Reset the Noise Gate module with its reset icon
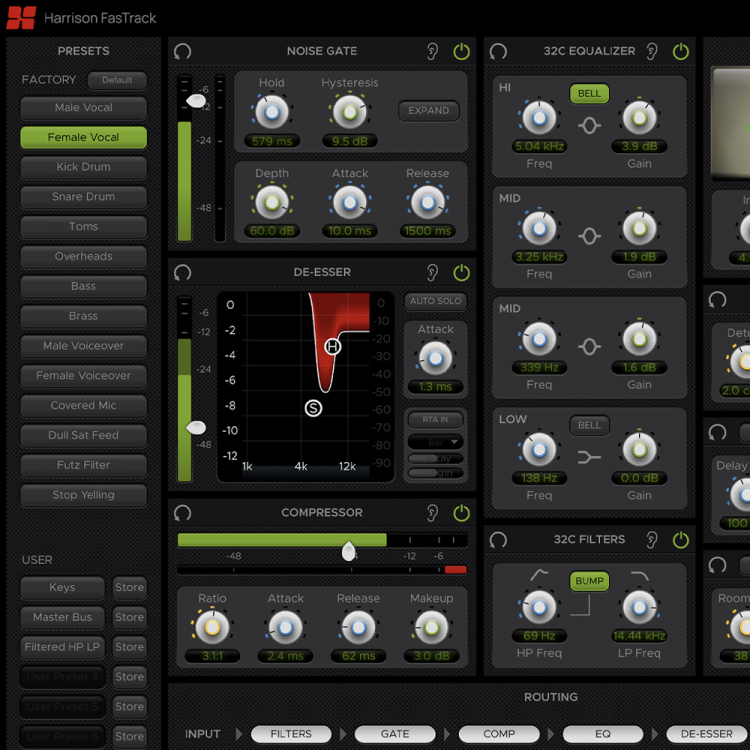Viewport: 750px width, 750px height. click(182, 51)
